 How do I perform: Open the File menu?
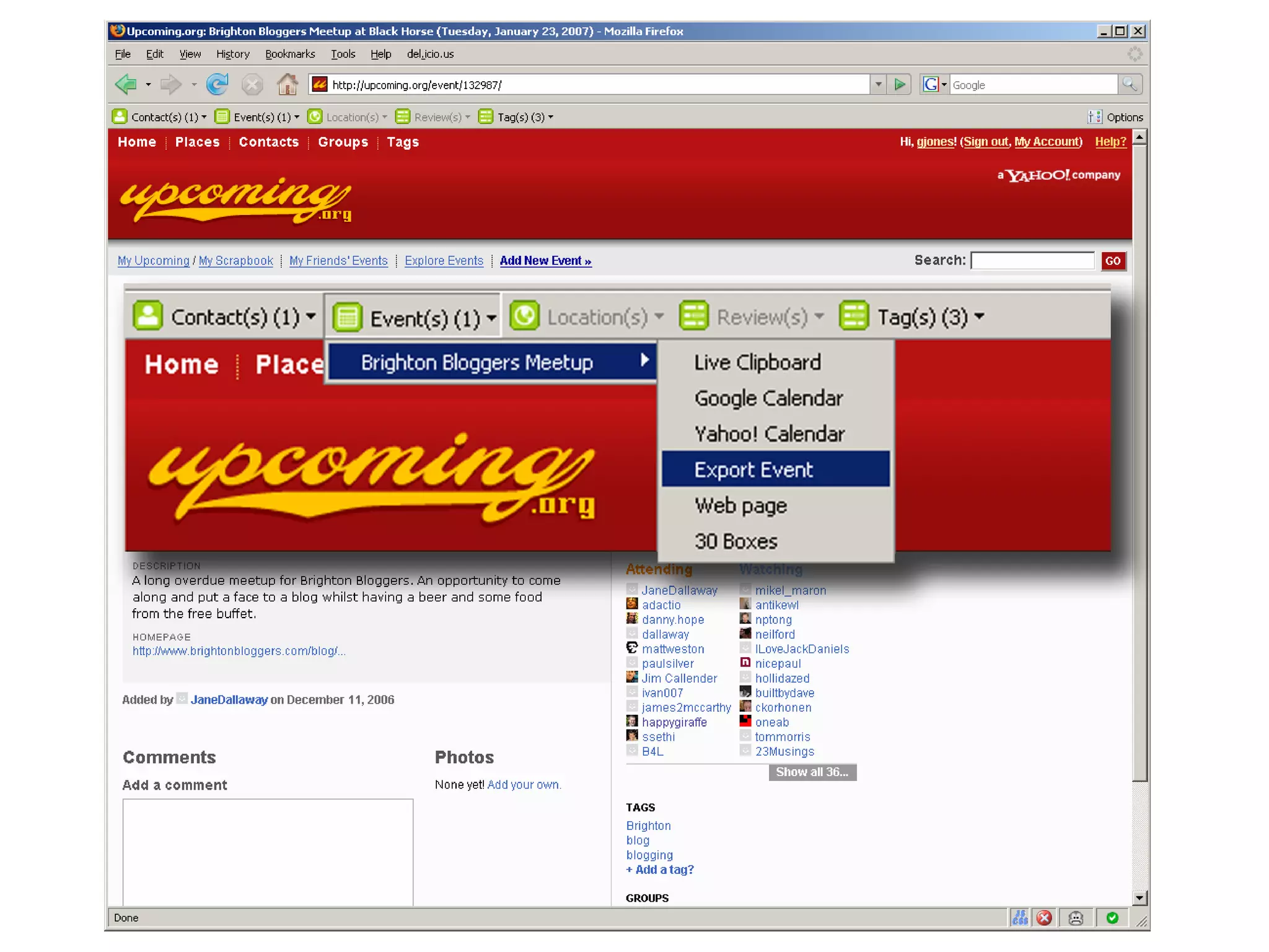pos(123,54)
